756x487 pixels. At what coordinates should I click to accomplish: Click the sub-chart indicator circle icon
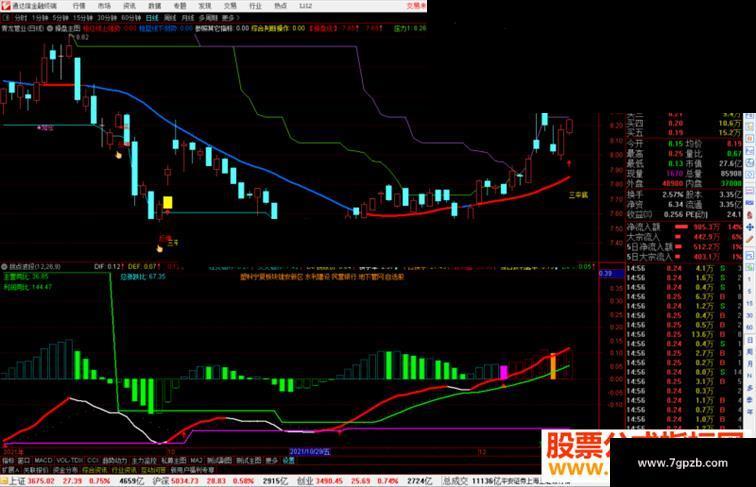[x=4, y=266]
